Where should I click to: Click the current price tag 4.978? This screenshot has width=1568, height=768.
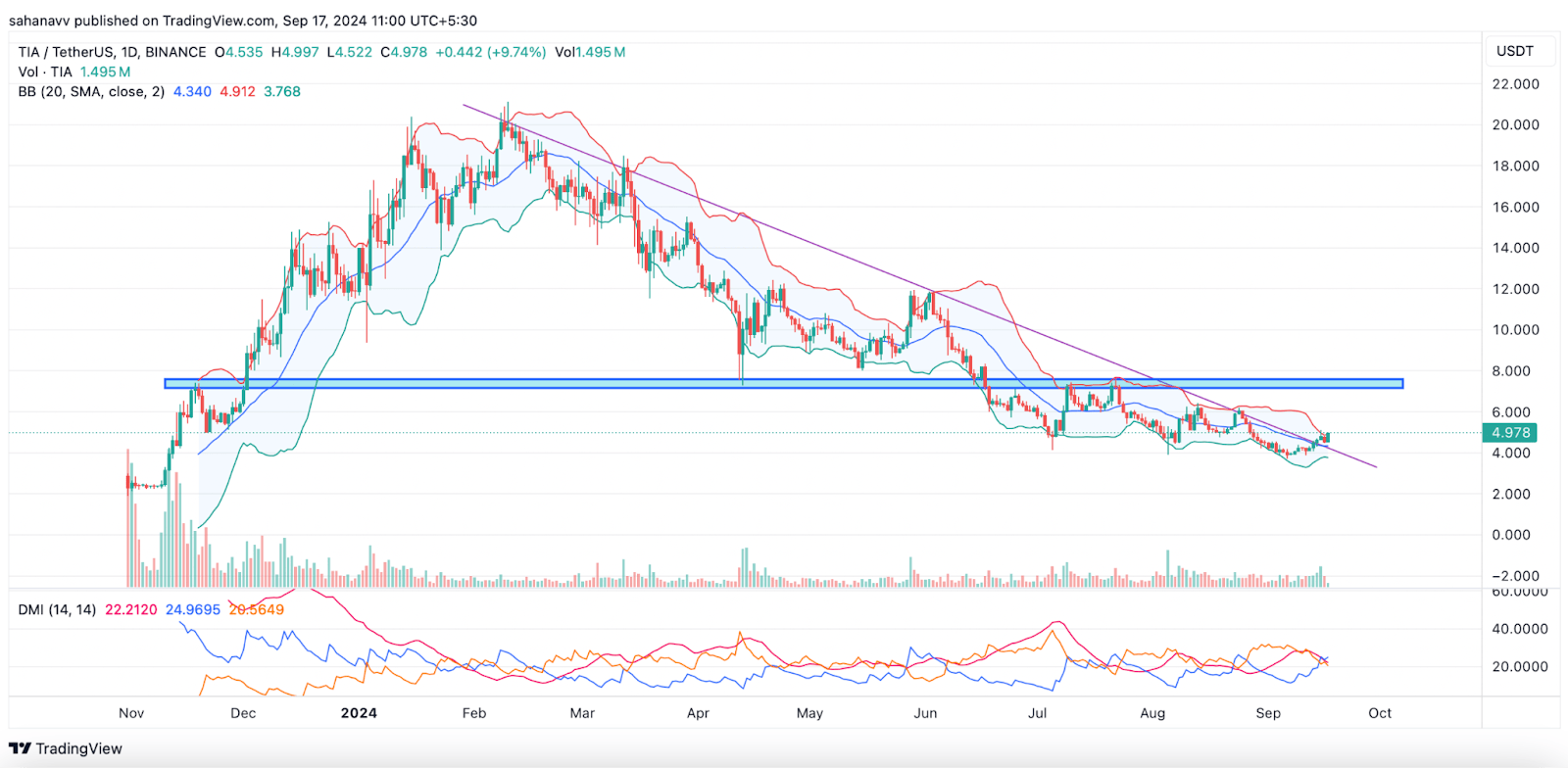point(1510,432)
